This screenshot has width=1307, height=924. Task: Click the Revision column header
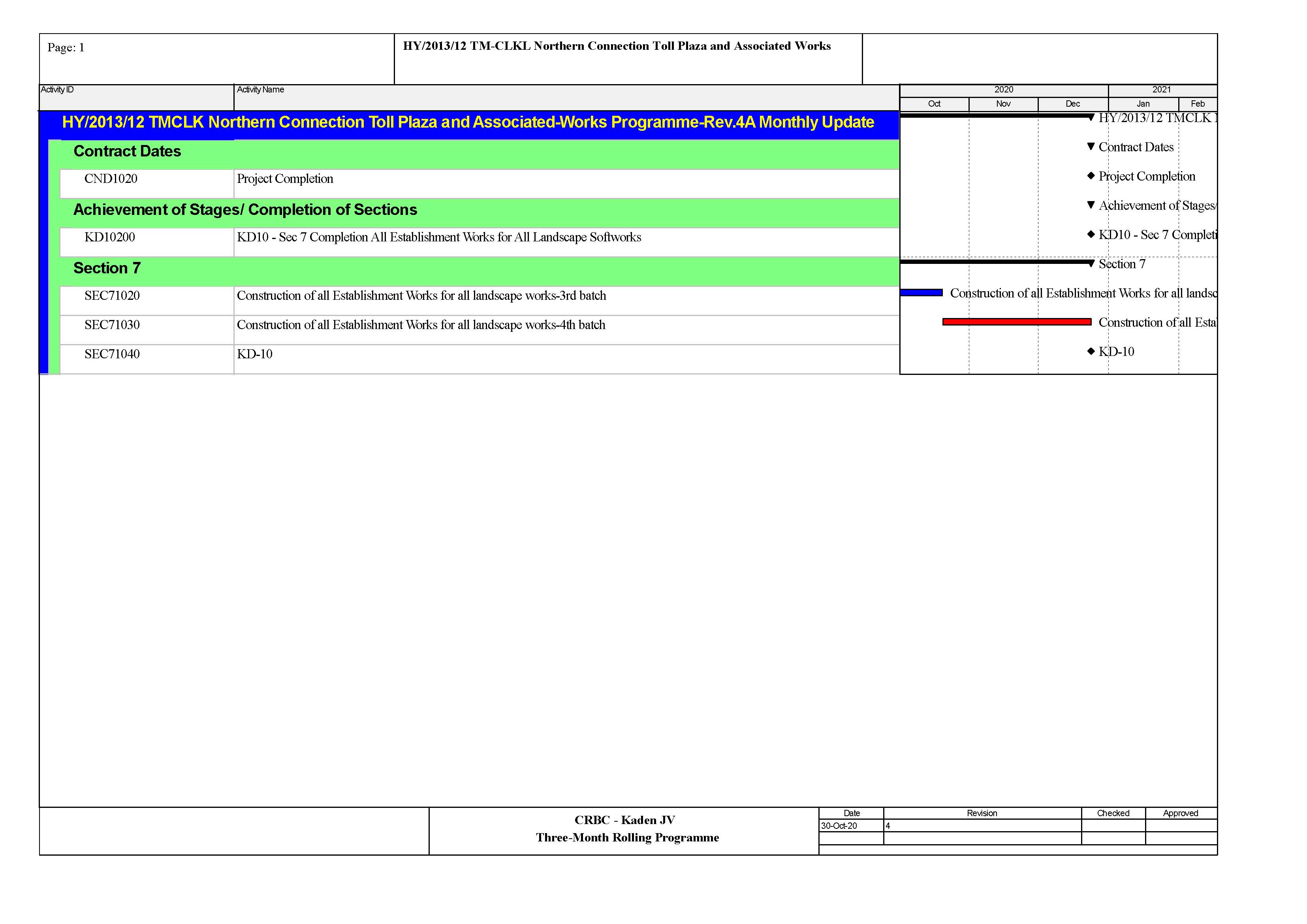[983, 813]
